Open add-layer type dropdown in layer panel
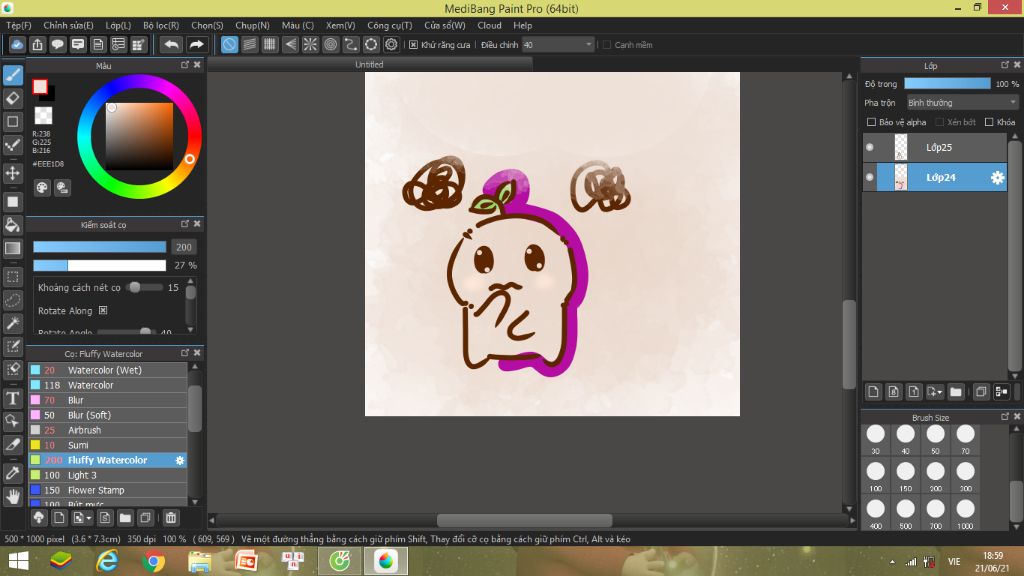 (940, 392)
